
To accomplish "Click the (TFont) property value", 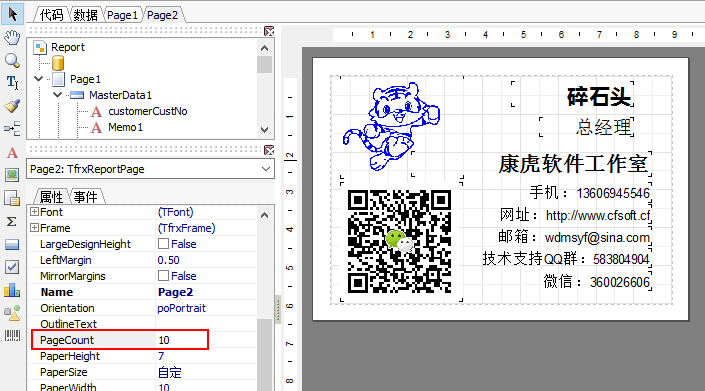I will tap(175, 212).
